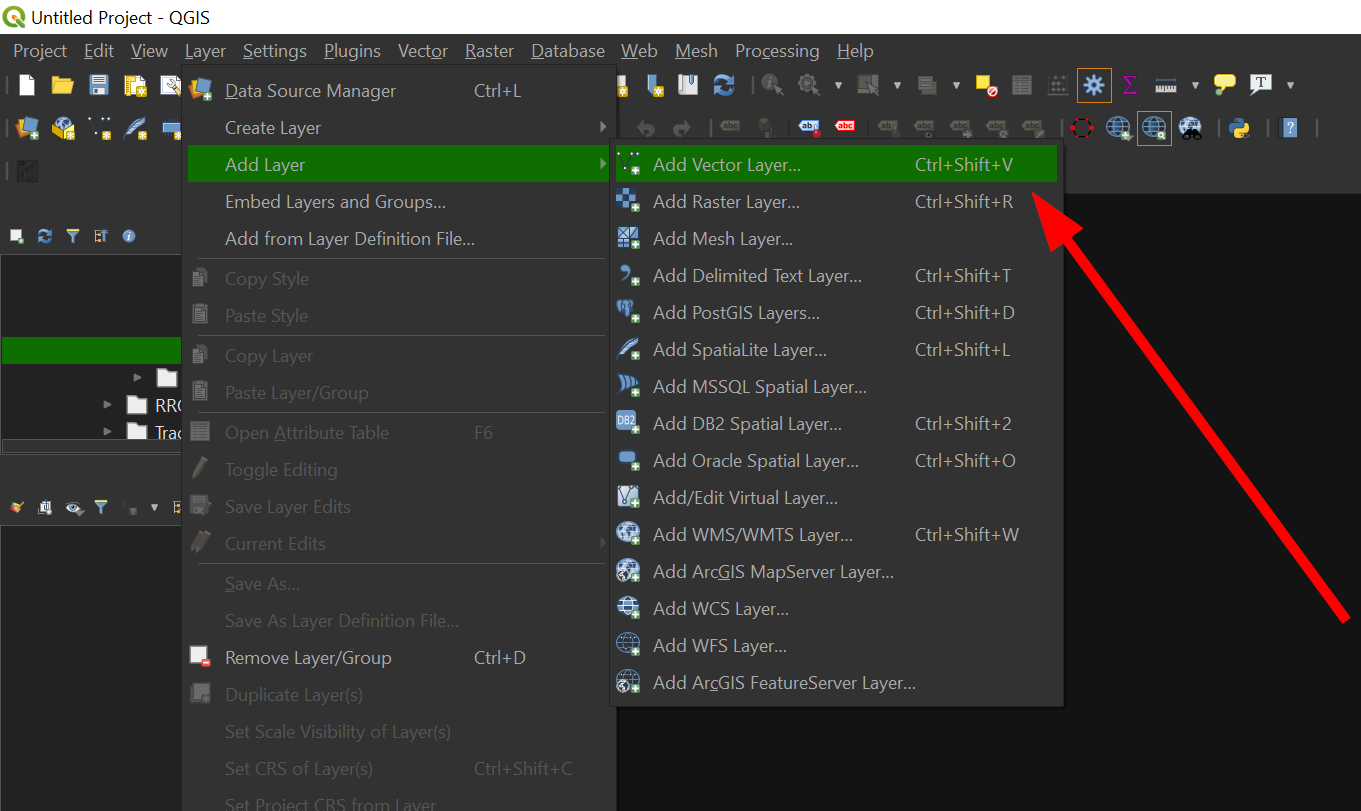
Task: Choose Add ArcGIS FeatureServer Layer entry
Action: click(834, 682)
